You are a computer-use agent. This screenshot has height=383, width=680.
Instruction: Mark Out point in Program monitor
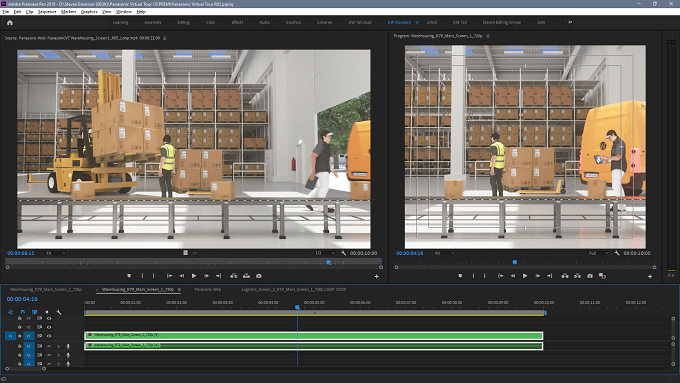(484, 276)
